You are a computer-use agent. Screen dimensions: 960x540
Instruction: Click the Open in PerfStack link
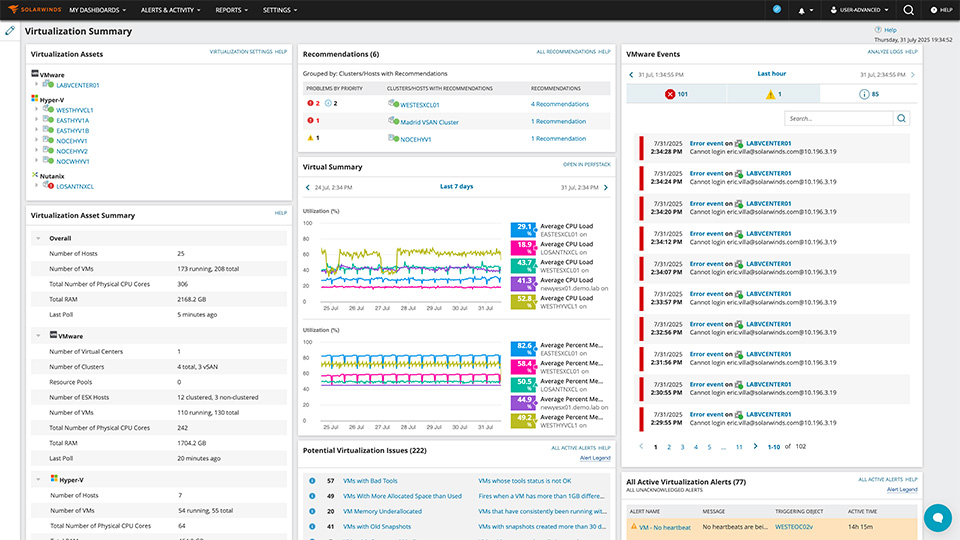[586, 164]
